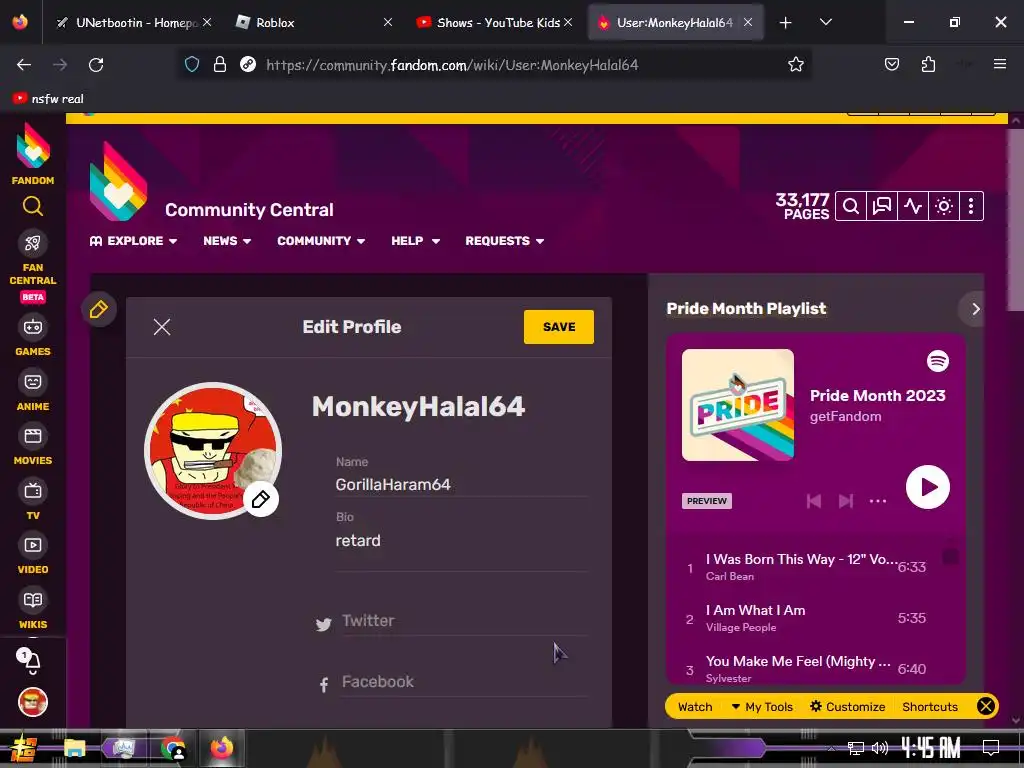Open File Explorer from taskbar
The height and width of the screenshot is (768, 1024).
tap(74, 748)
